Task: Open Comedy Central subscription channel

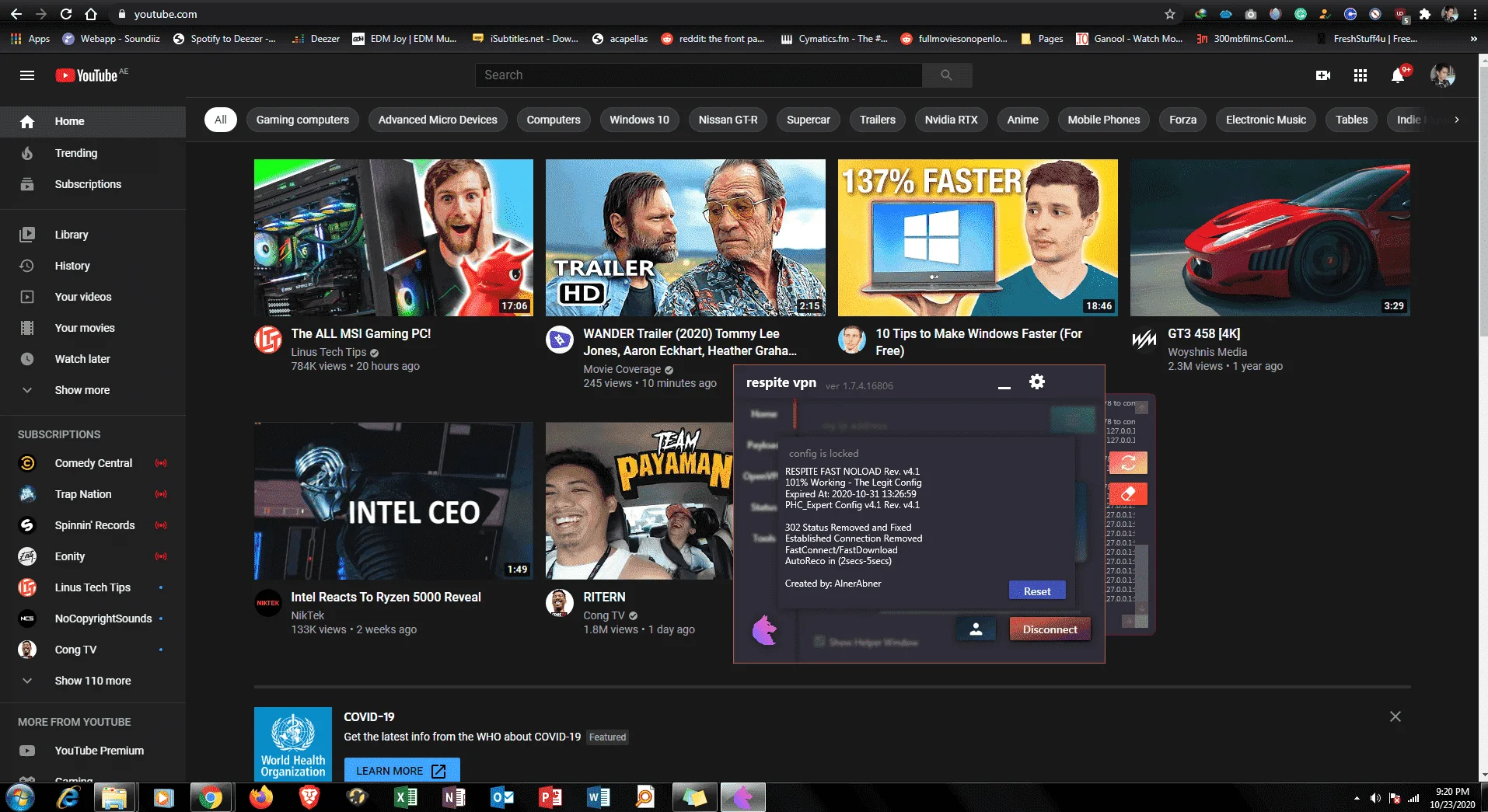Action: [93, 463]
